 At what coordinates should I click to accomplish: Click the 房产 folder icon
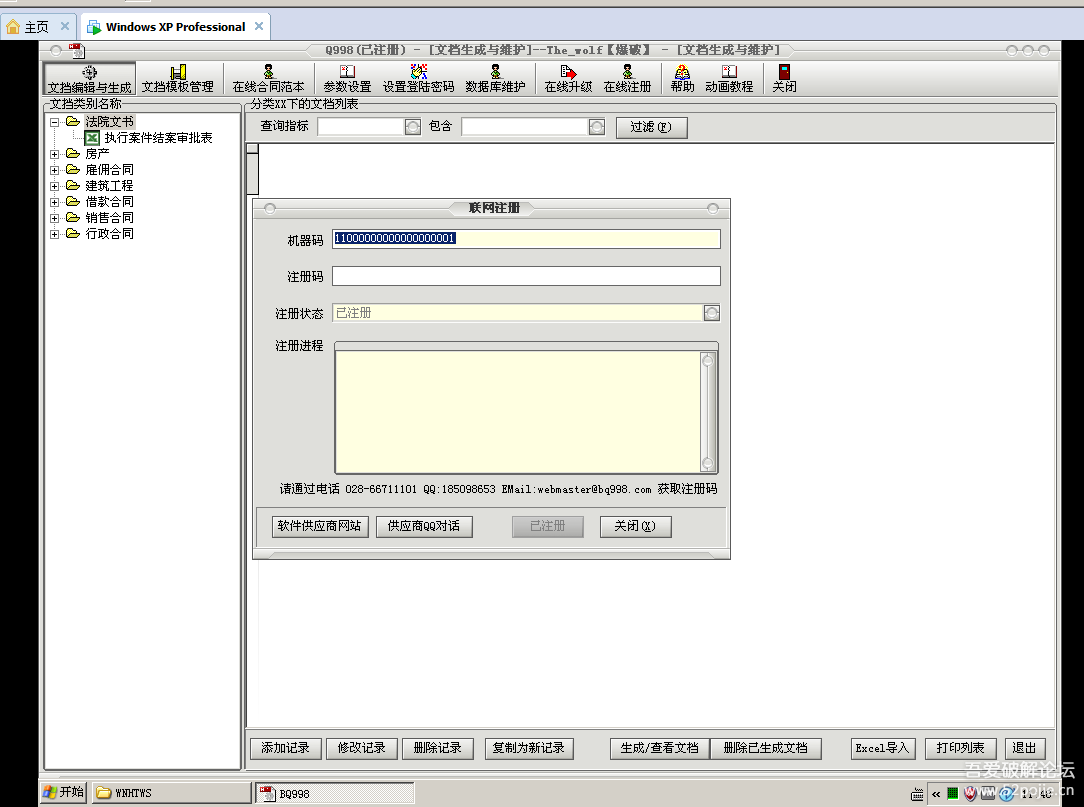73,154
